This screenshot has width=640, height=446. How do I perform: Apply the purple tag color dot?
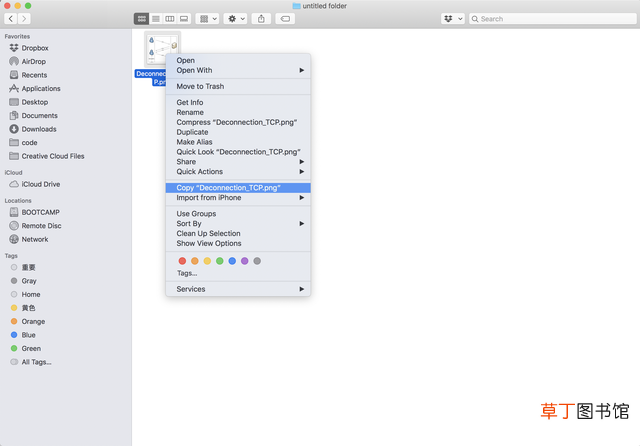pyautogui.click(x=244, y=261)
